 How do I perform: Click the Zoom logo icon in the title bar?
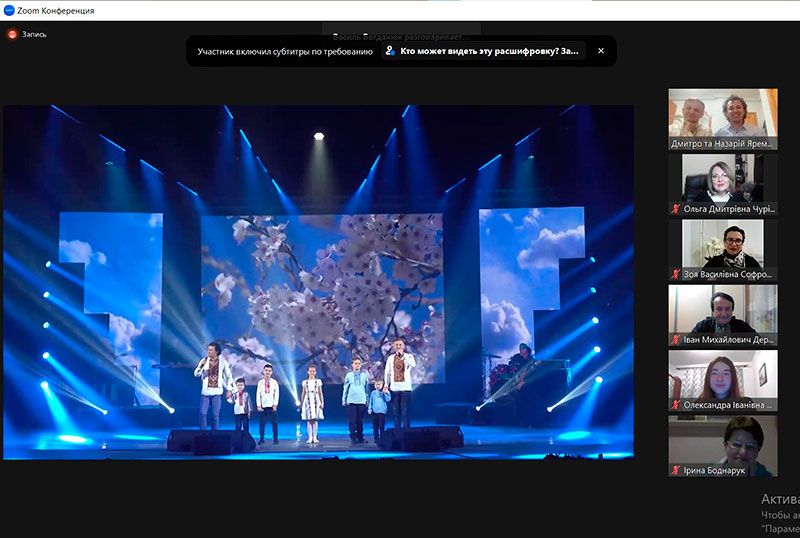point(9,10)
